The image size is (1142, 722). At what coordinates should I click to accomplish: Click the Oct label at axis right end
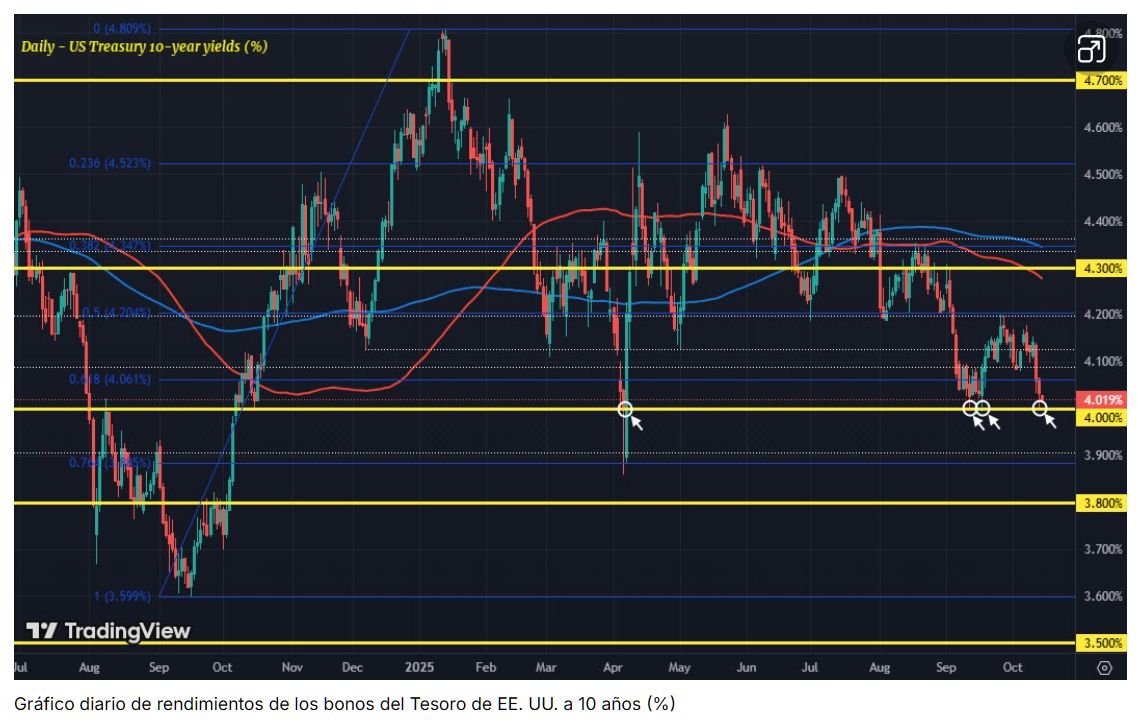click(1012, 667)
